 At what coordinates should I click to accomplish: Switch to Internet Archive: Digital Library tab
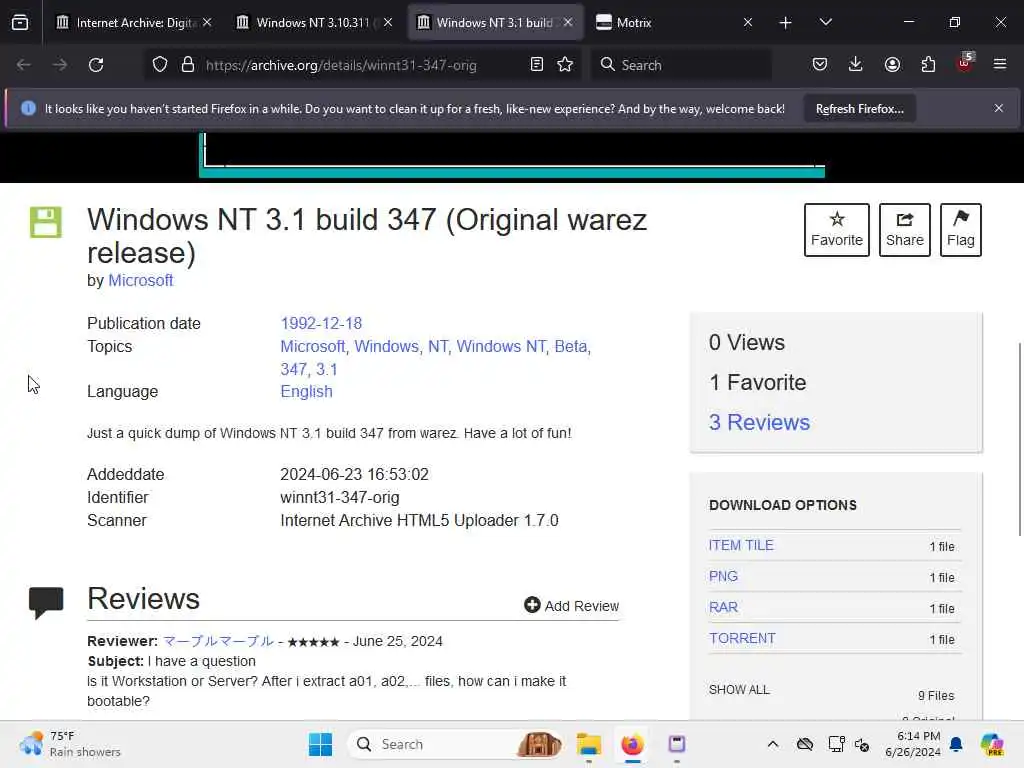tap(134, 23)
